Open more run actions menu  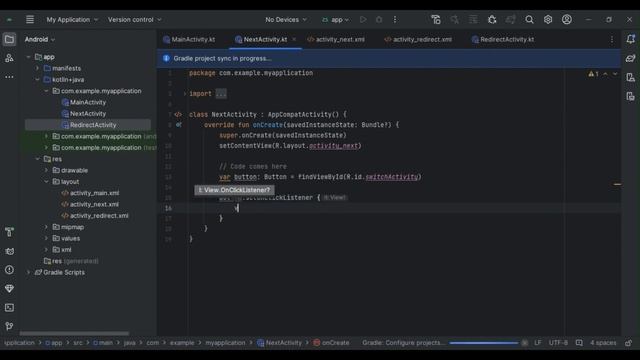point(395,20)
